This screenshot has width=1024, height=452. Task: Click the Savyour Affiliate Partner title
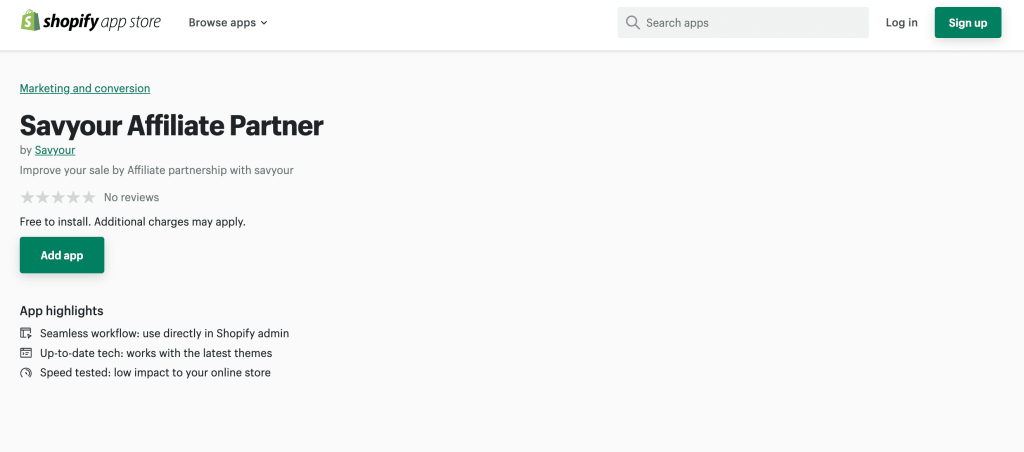(171, 125)
